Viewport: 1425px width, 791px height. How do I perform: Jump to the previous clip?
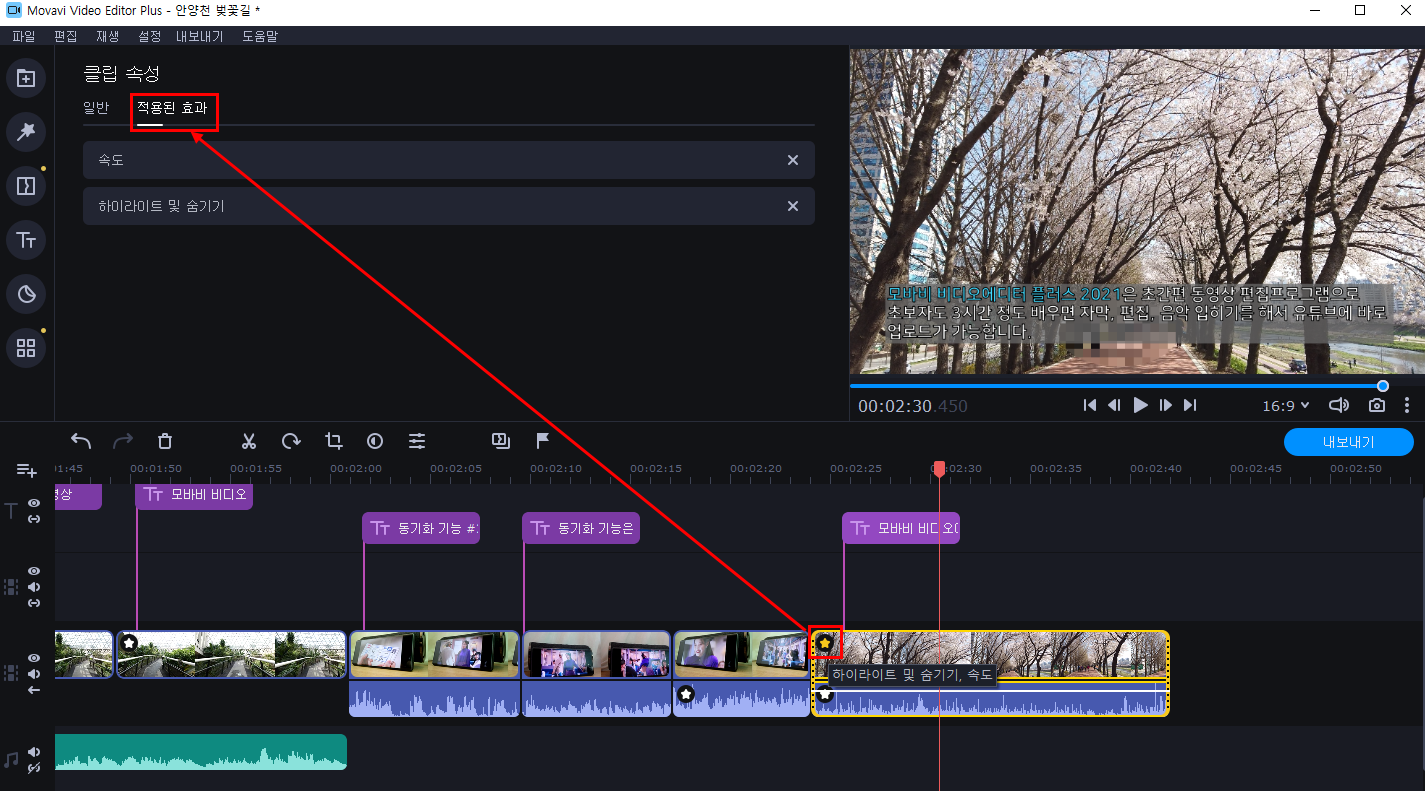(1090, 405)
